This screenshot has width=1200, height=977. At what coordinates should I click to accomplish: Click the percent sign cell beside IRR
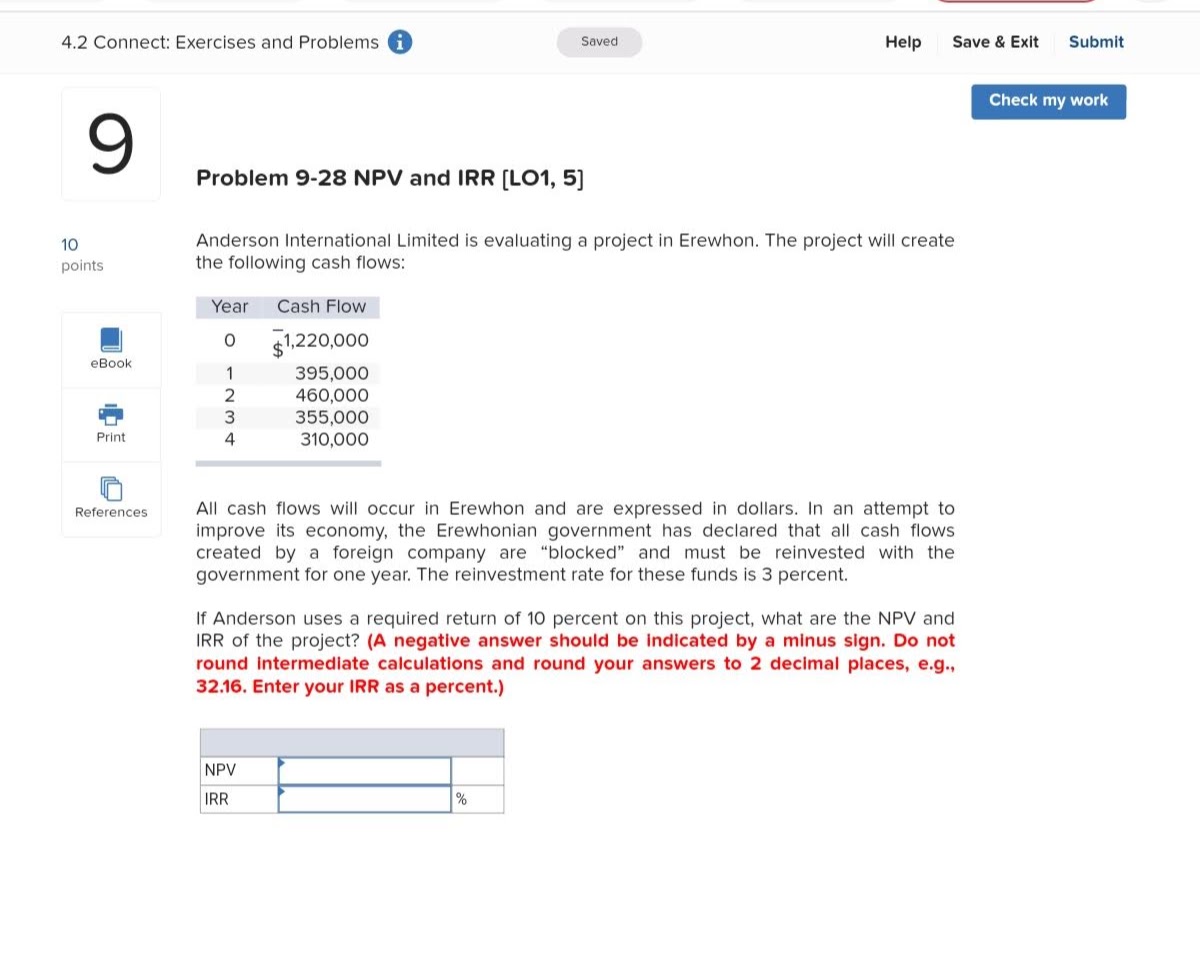click(x=478, y=798)
